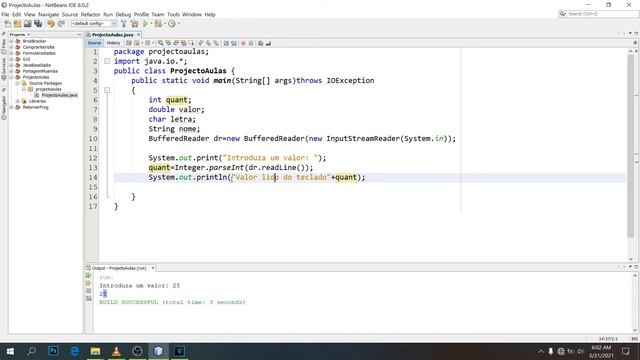640x360 pixels.
Task: Minimize the Projects panel
Action: (79, 35)
